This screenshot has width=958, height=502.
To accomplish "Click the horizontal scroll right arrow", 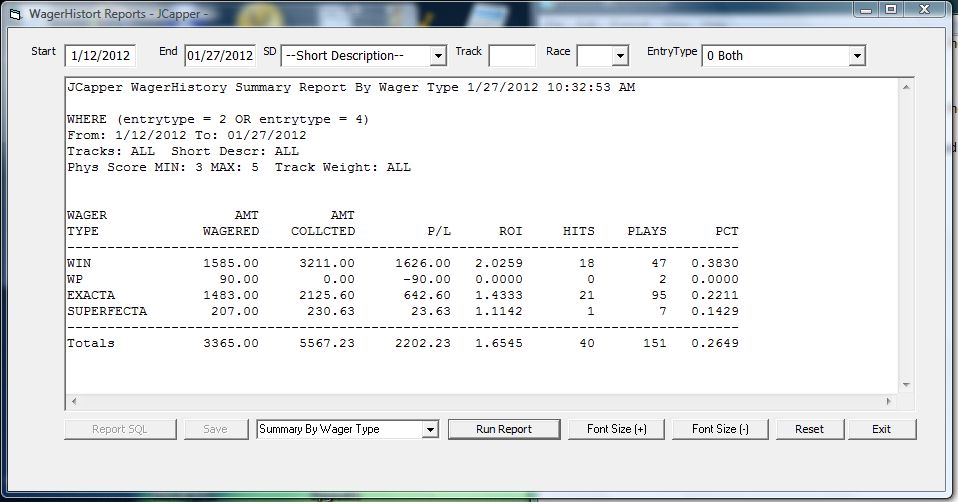I will [x=888, y=401].
